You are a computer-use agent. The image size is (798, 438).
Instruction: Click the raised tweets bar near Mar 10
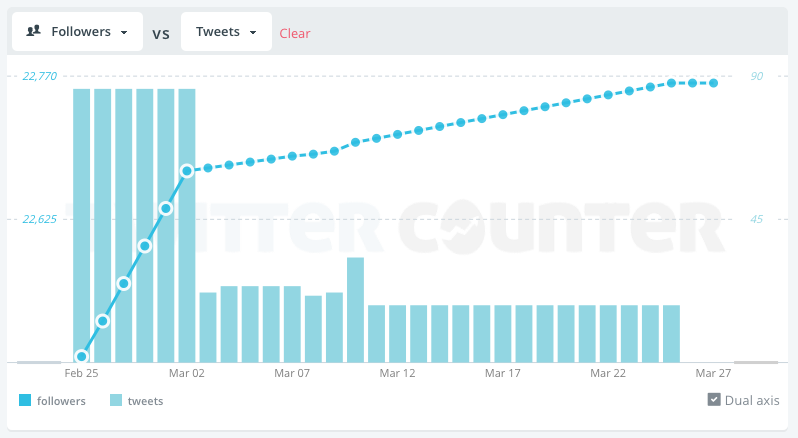click(x=355, y=308)
